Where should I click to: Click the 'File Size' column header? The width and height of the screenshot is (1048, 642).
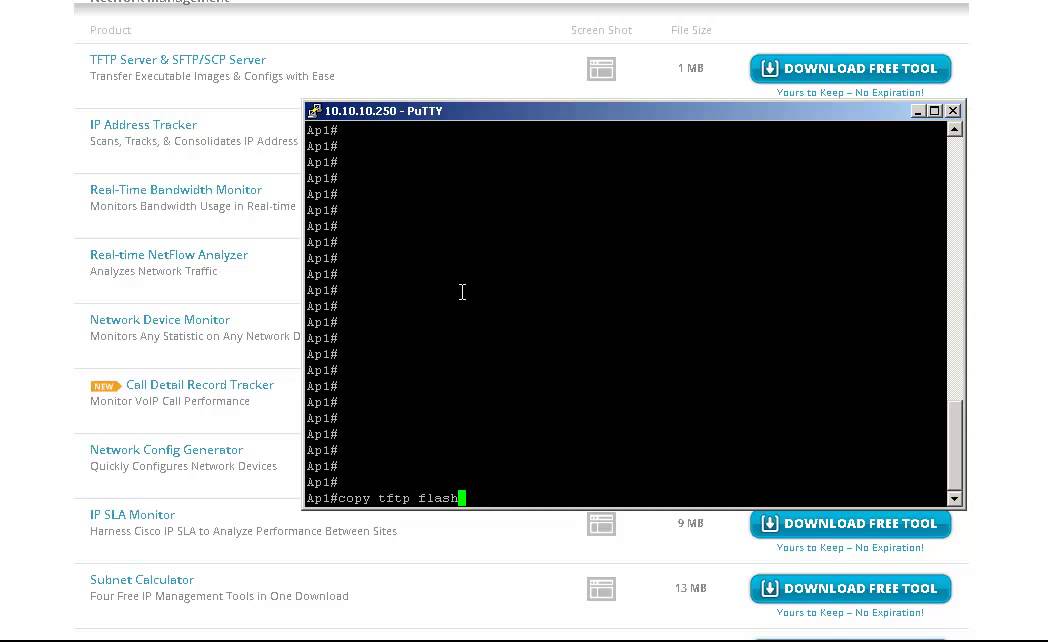click(691, 30)
